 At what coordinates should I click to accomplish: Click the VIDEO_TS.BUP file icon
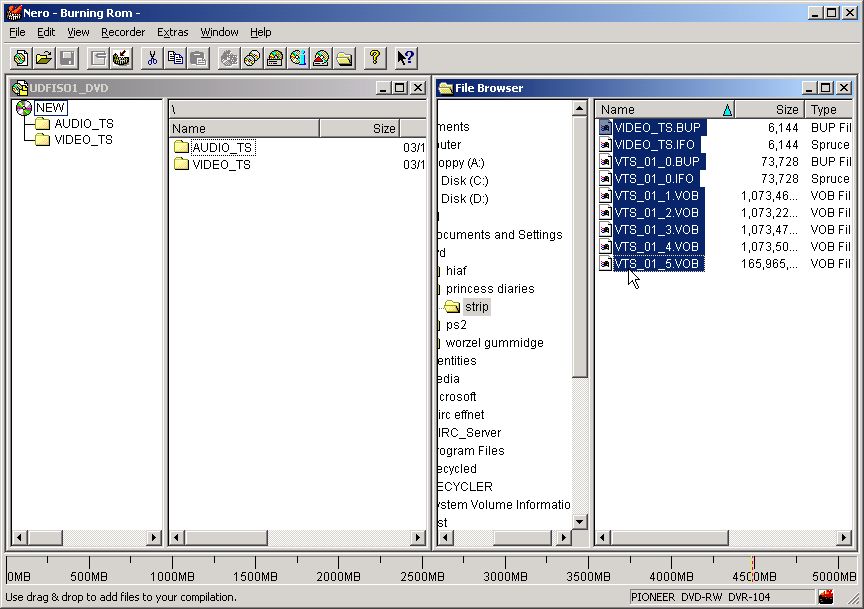(x=605, y=127)
